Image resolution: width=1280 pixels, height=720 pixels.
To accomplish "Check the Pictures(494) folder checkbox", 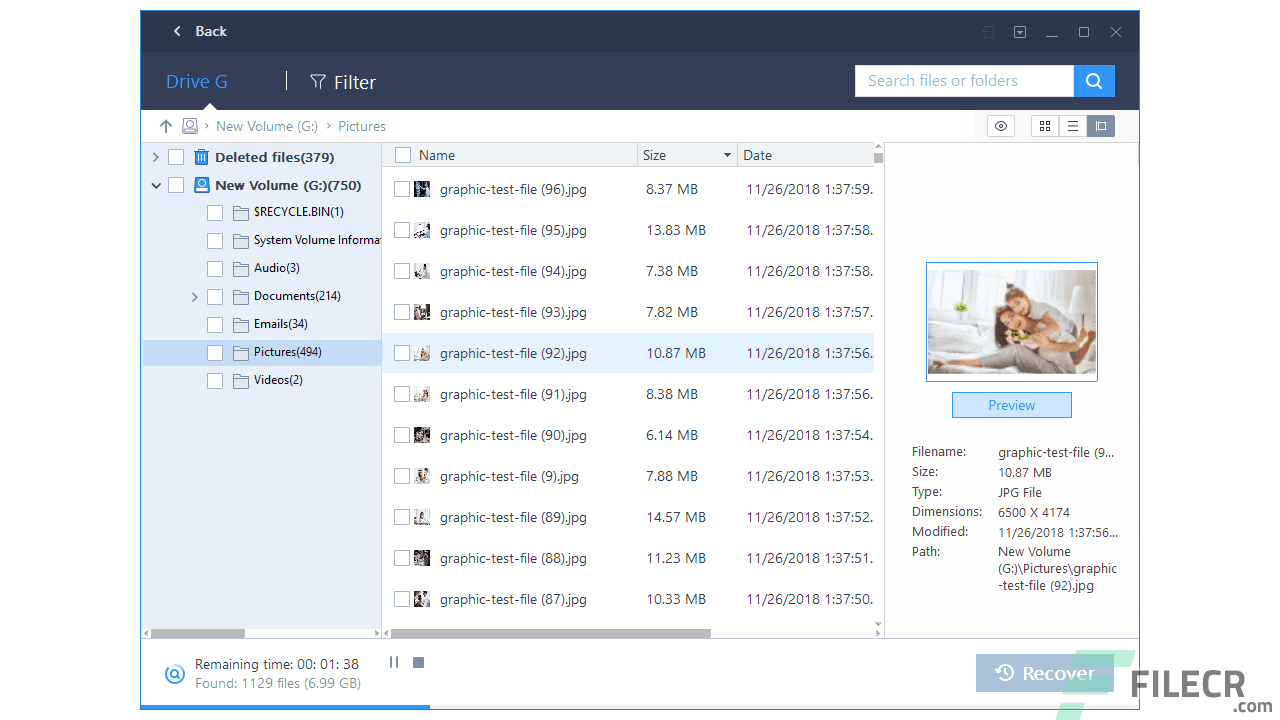I will point(215,352).
